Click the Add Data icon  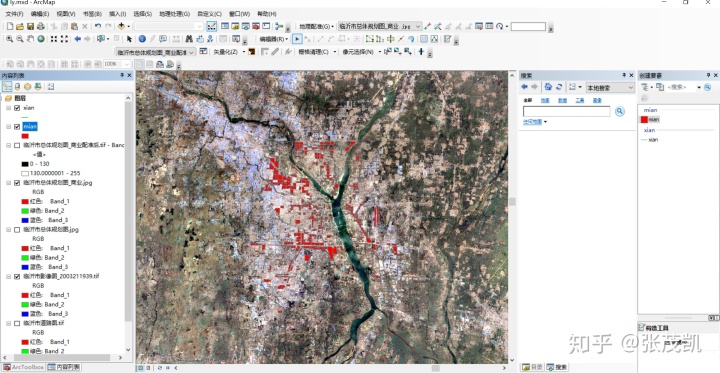[121, 26]
